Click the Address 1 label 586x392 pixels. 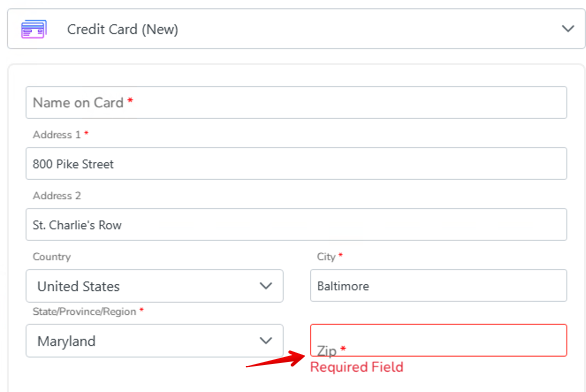click(56, 135)
